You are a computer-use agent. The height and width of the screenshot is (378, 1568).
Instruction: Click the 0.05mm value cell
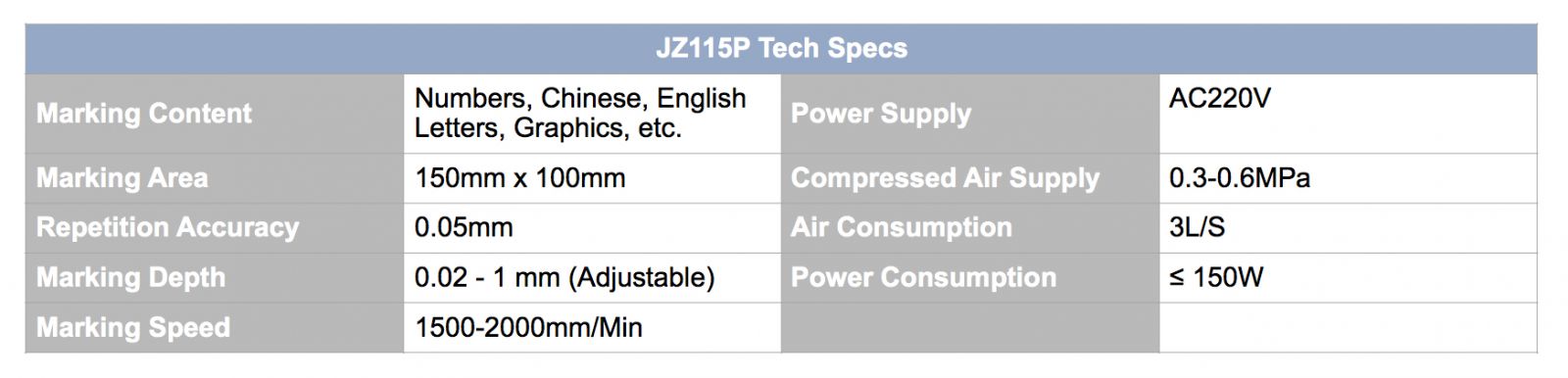(x=592, y=228)
